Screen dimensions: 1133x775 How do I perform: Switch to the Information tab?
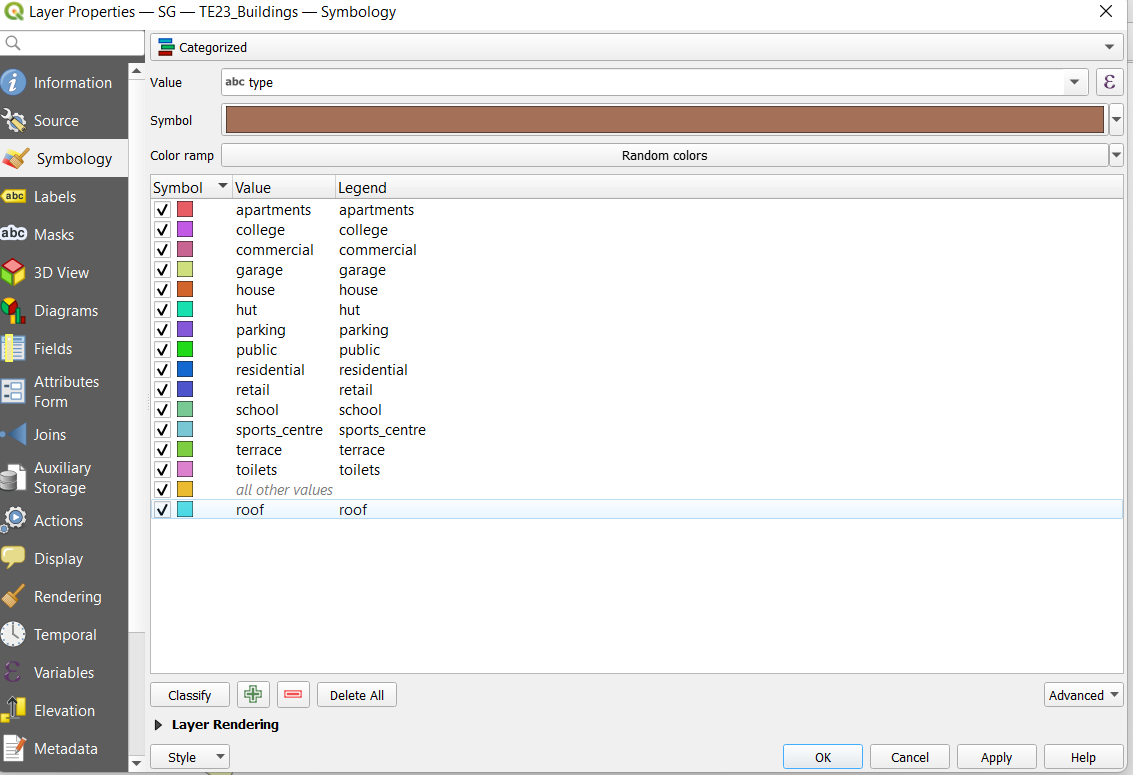pyautogui.click(x=72, y=83)
